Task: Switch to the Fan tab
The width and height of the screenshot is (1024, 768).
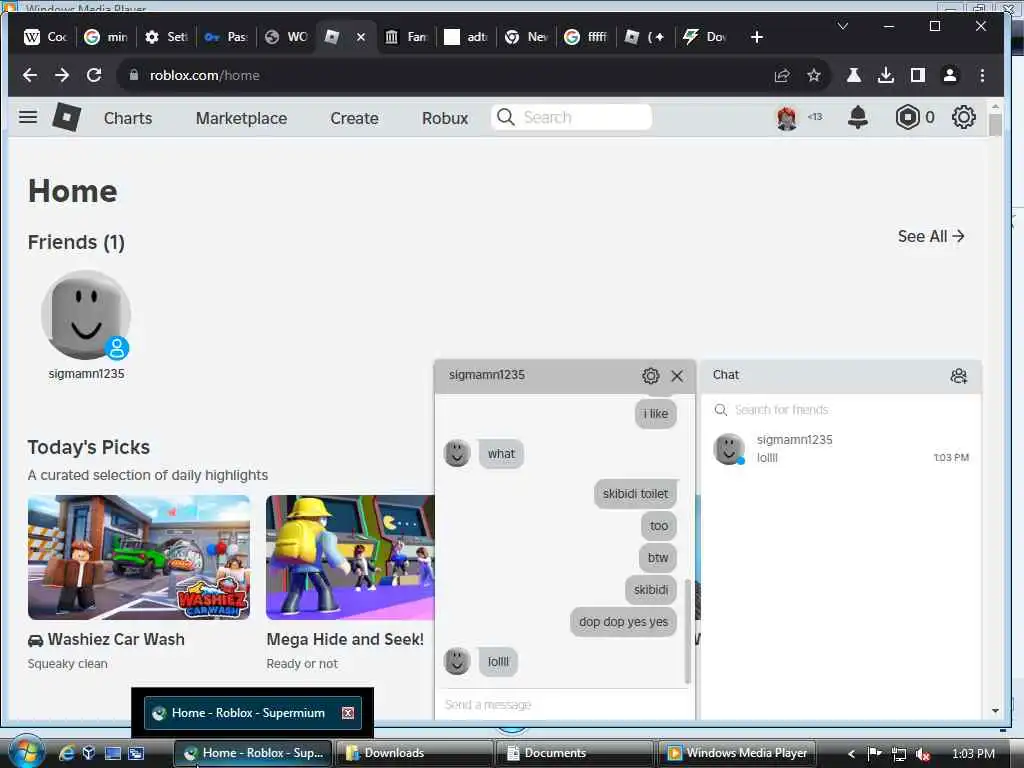Action: tap(406, 37)
